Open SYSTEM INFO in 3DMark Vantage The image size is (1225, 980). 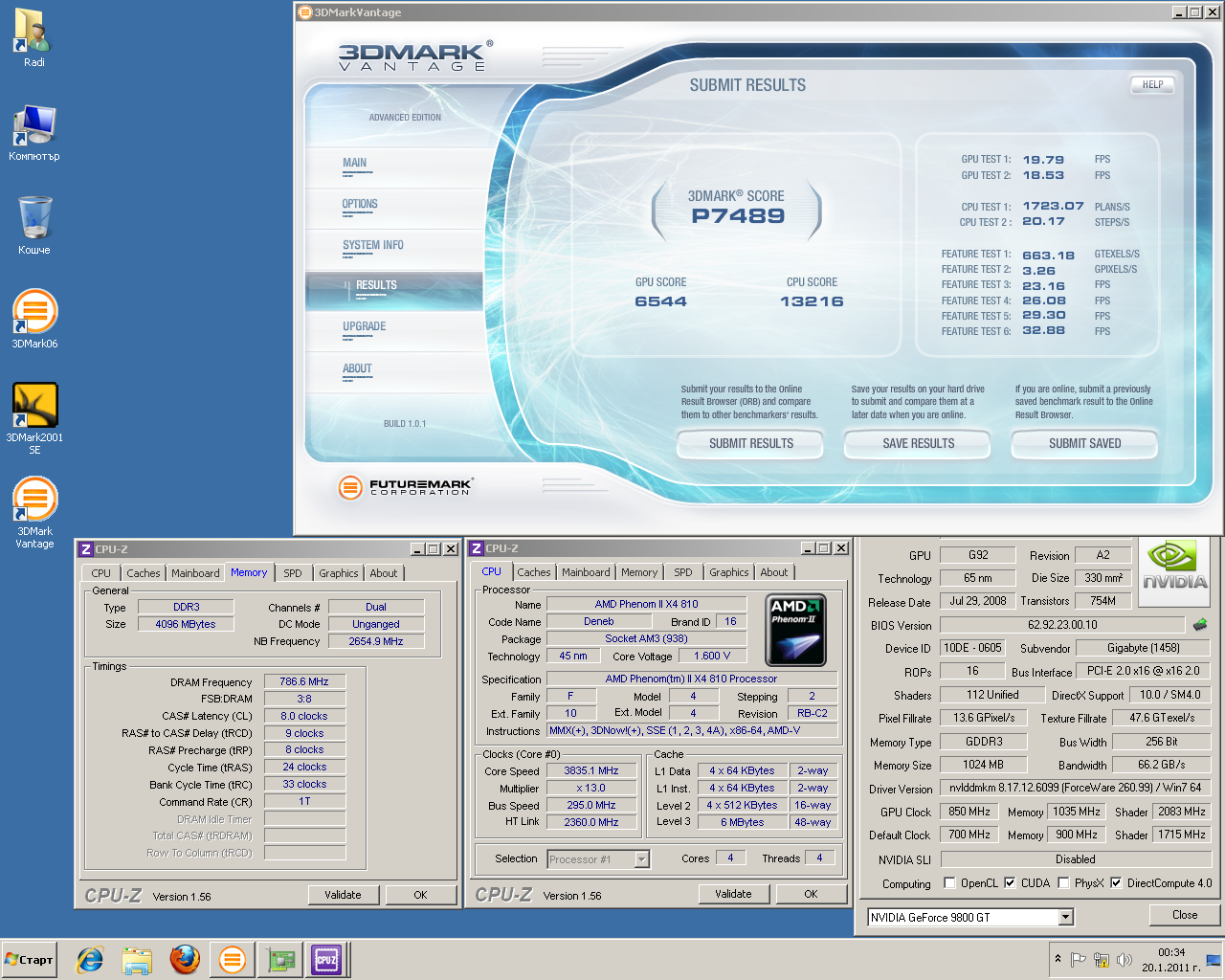373,246
